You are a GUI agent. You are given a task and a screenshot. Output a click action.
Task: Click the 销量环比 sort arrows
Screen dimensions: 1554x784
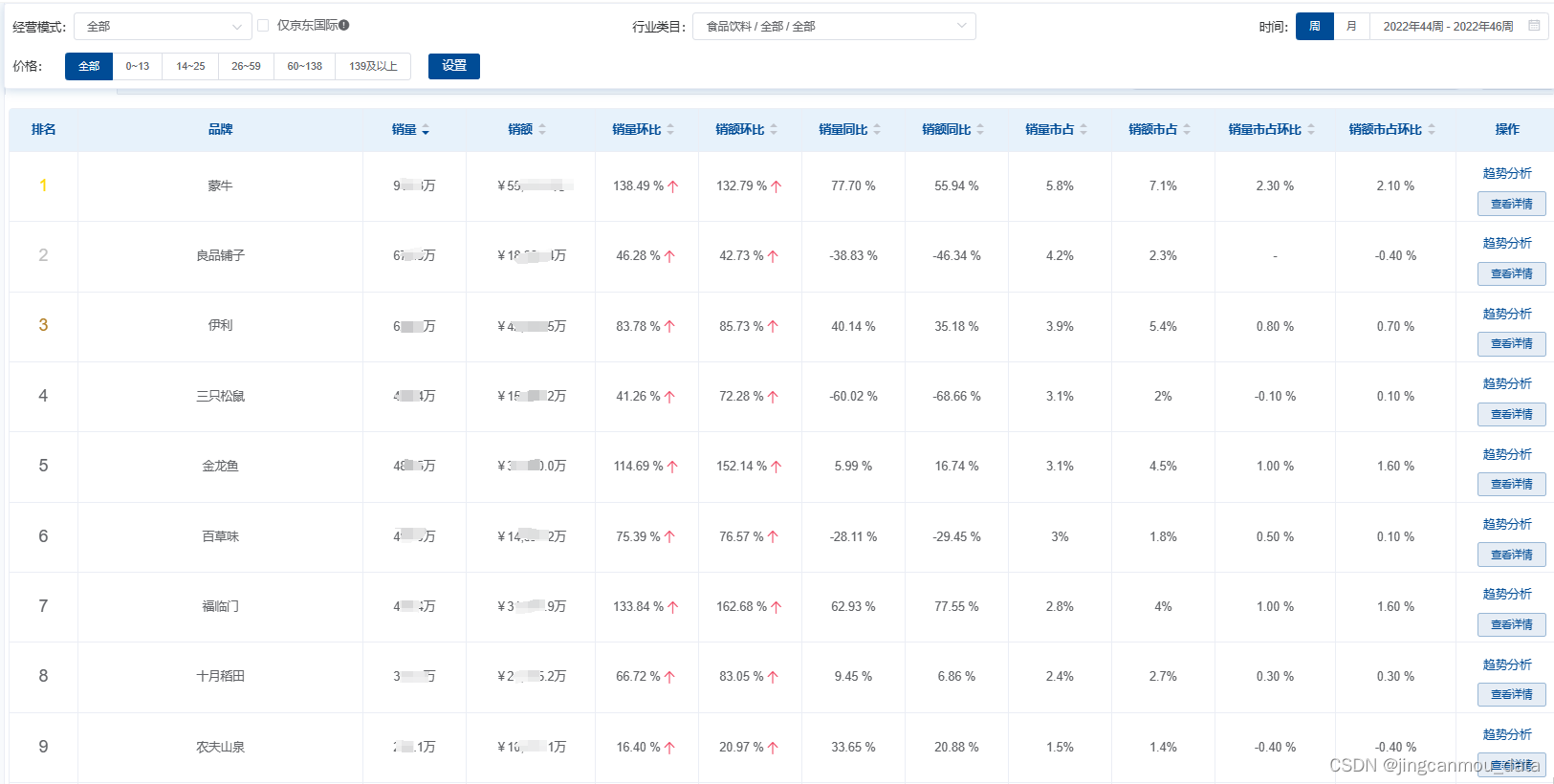[x=670, y=130]
